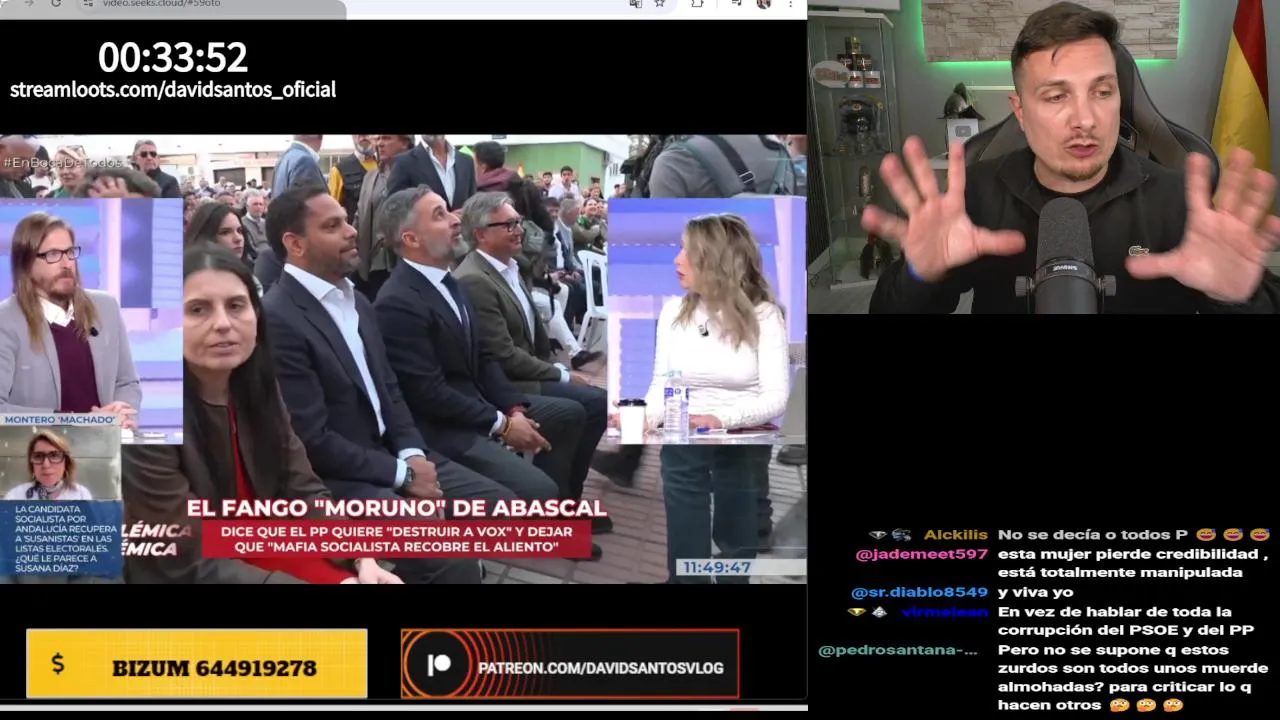
Task: Open the Chrome three-dot menu
Action: tap(791, 4)
